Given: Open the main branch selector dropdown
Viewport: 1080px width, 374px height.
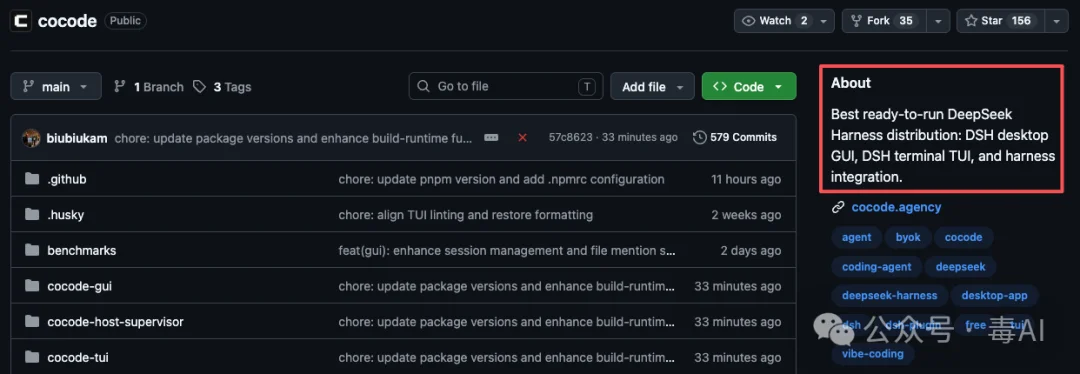Looking at the screenshot, I should click(x=56, y=86).
